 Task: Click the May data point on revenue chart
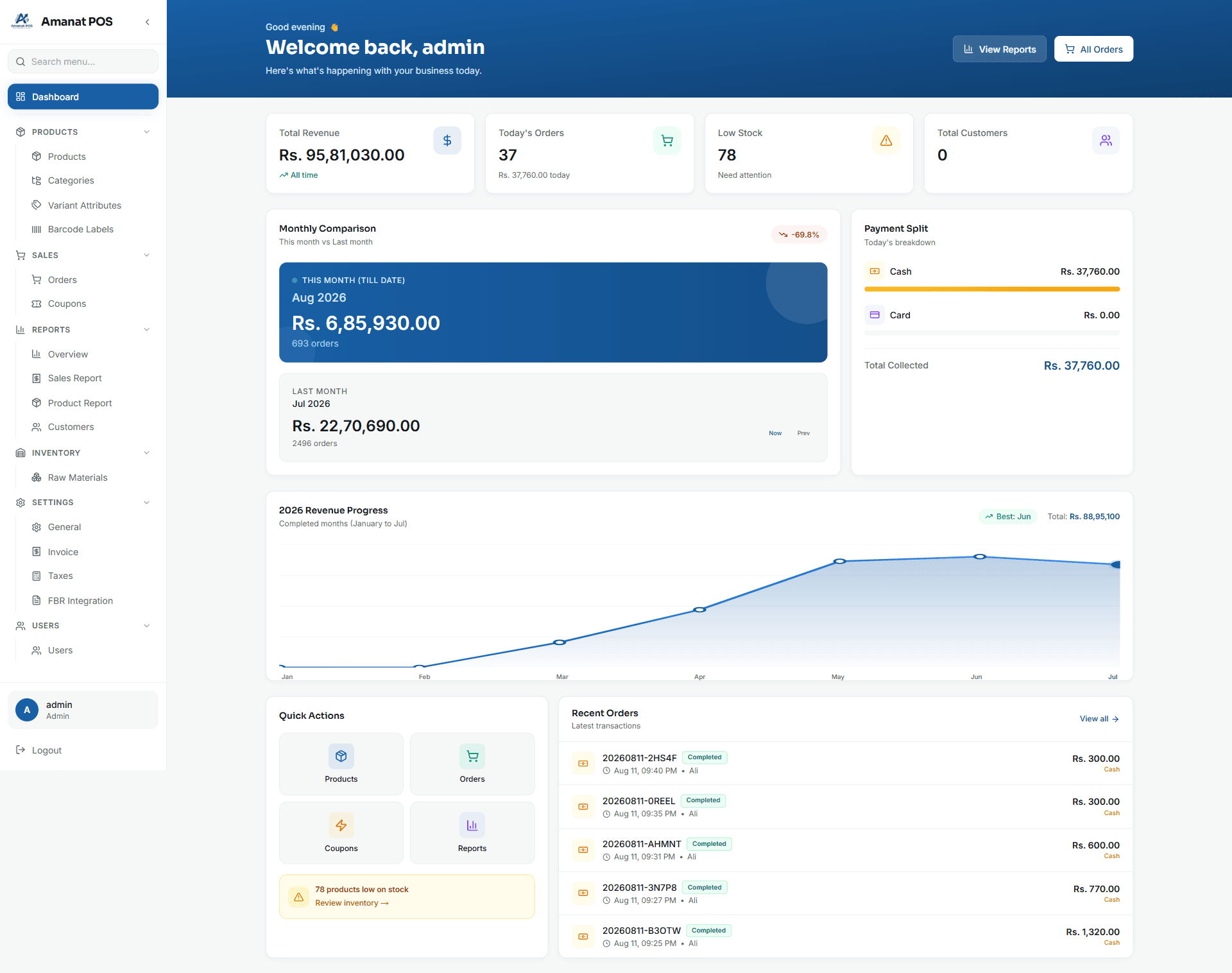point(839,561)
